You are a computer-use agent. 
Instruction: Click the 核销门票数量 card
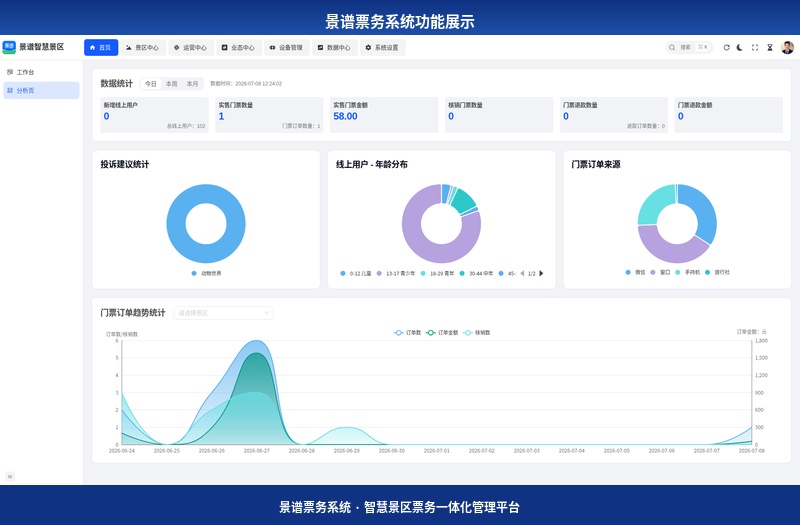tap(499, 115)
